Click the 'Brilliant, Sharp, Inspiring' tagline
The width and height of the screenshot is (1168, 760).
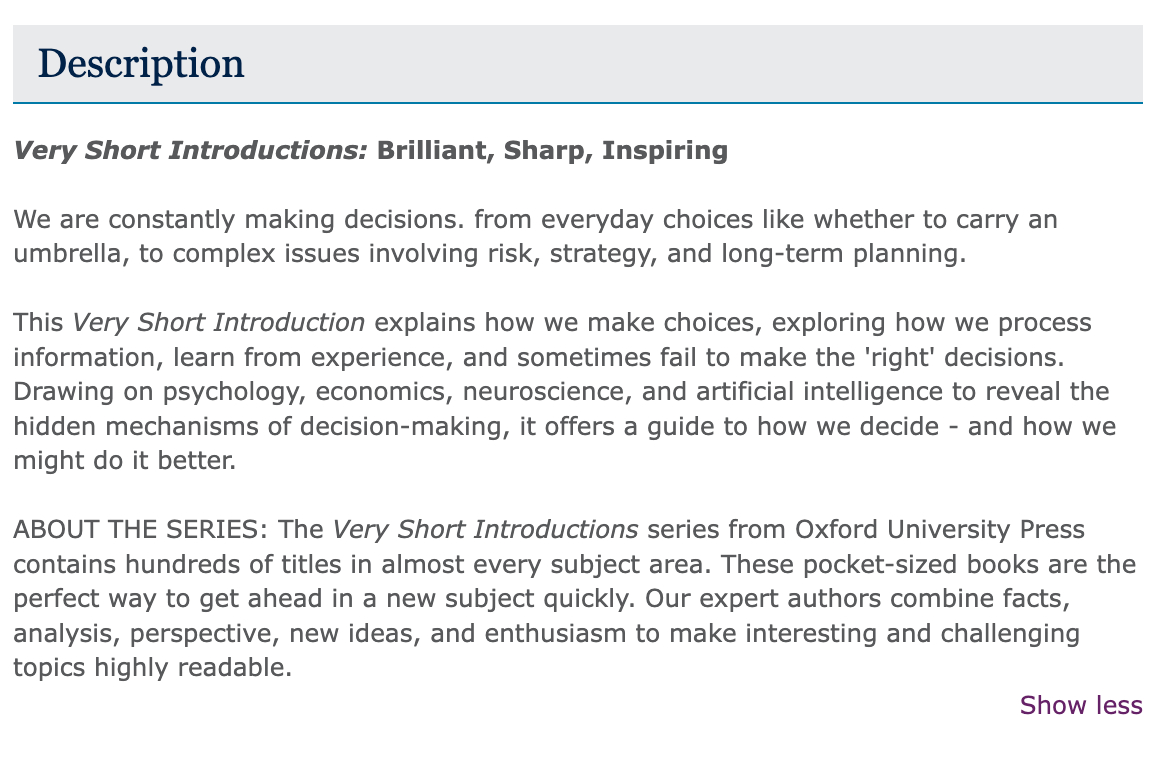coord(552,151)
